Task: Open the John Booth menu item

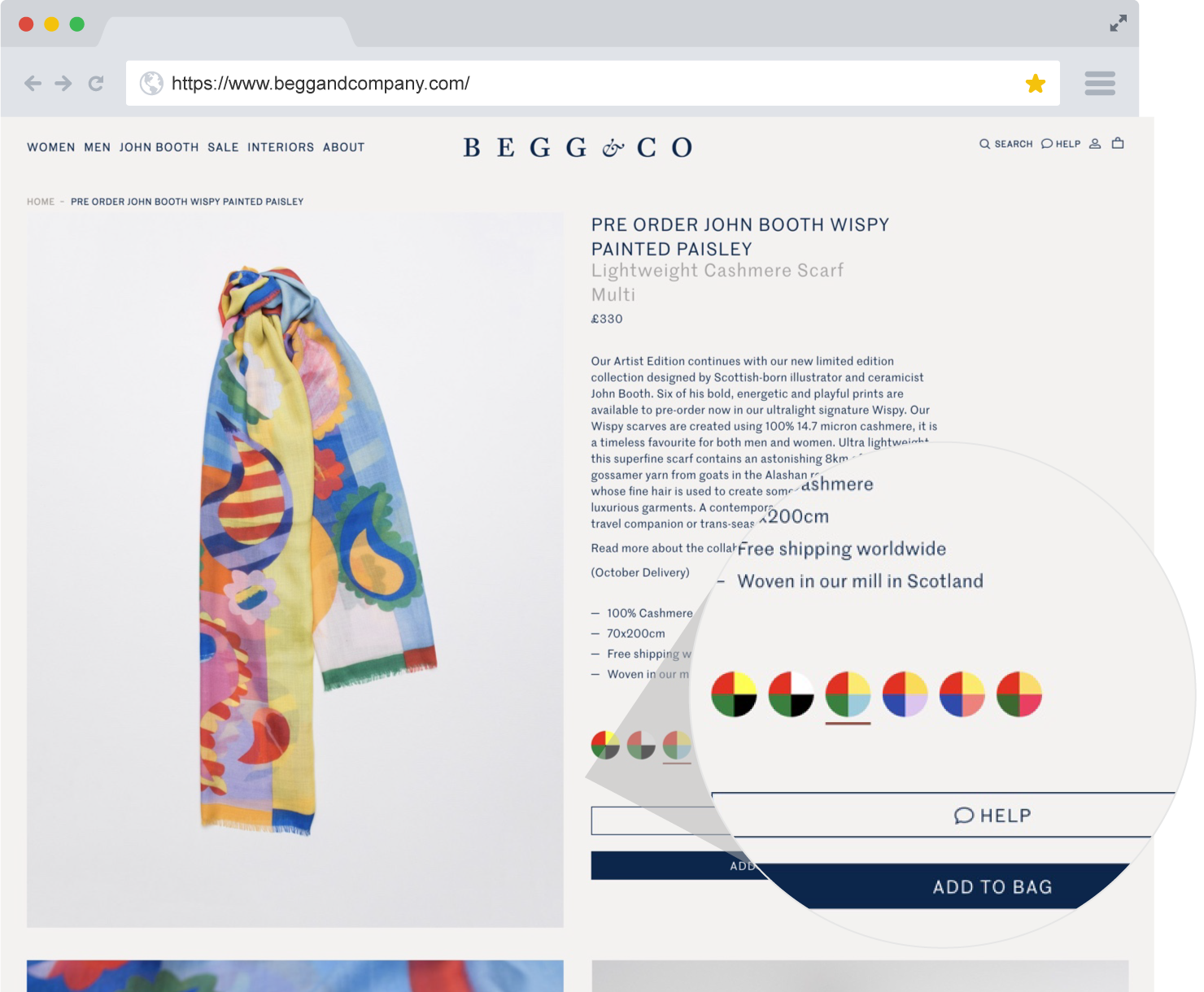Action: coord(159,147)
